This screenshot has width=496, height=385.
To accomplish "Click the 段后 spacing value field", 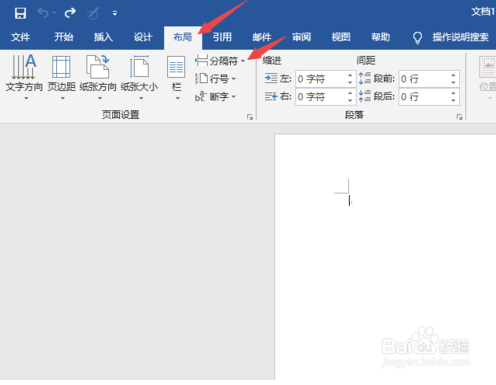I will click(x=423, y=97).
